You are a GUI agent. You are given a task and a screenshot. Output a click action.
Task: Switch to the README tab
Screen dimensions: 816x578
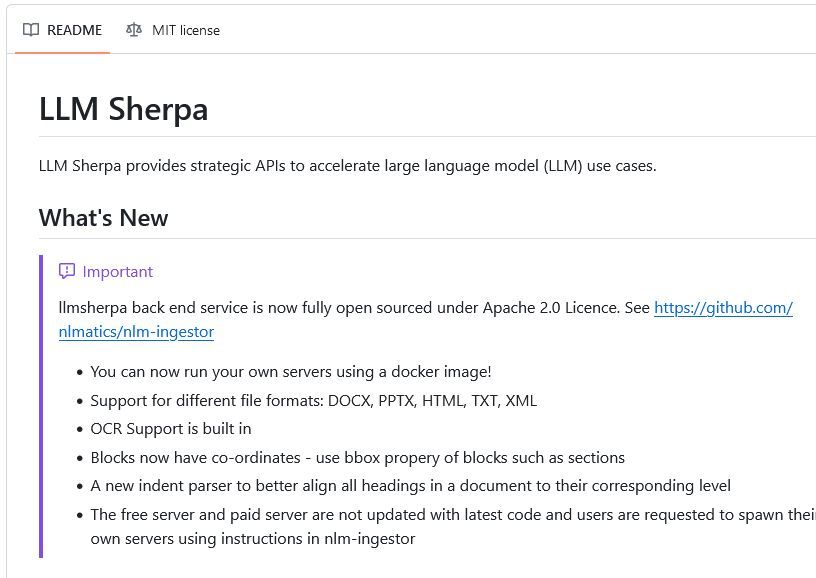point(62,30)
